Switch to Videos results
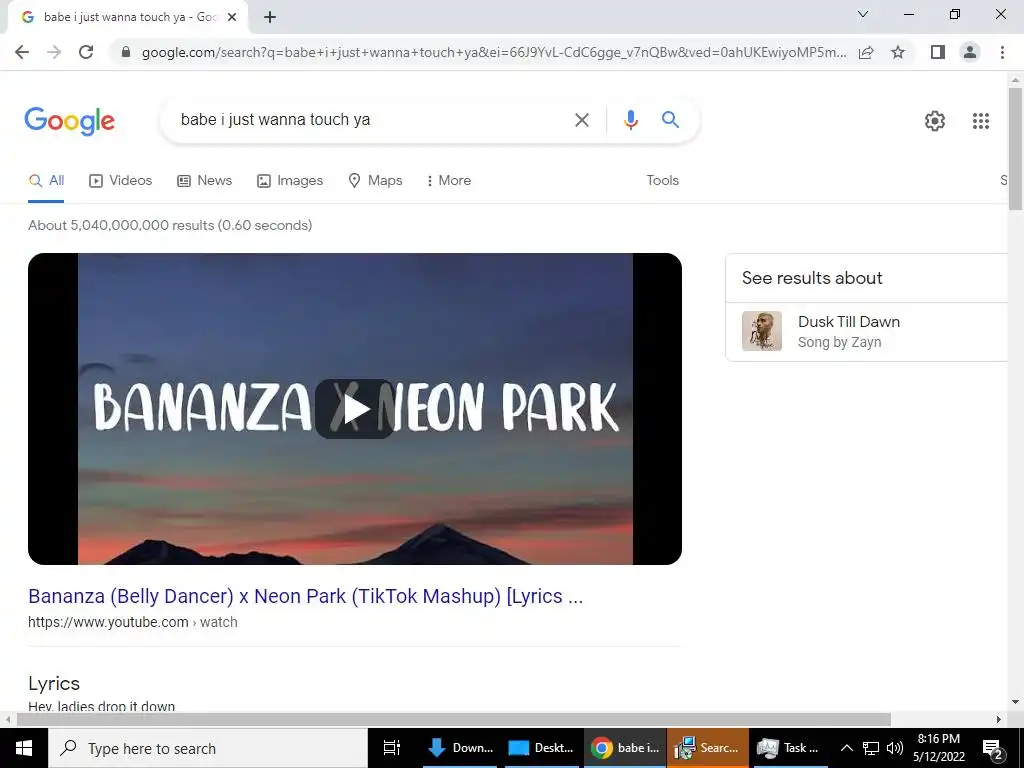Screen dimensions: 1024x768 (121, 181)
